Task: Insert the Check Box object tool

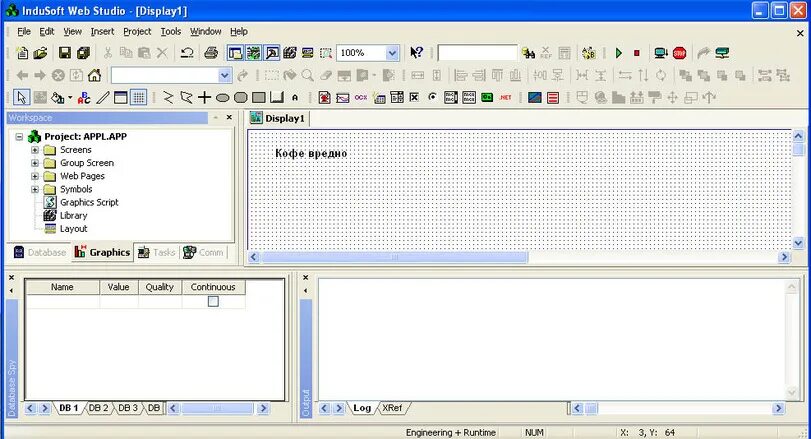Action: (414, 97)
